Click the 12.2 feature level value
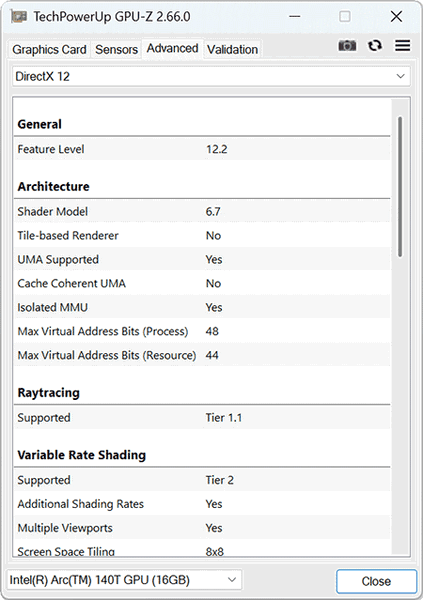This screenshot has height=600, width=423. pos(217,149)
